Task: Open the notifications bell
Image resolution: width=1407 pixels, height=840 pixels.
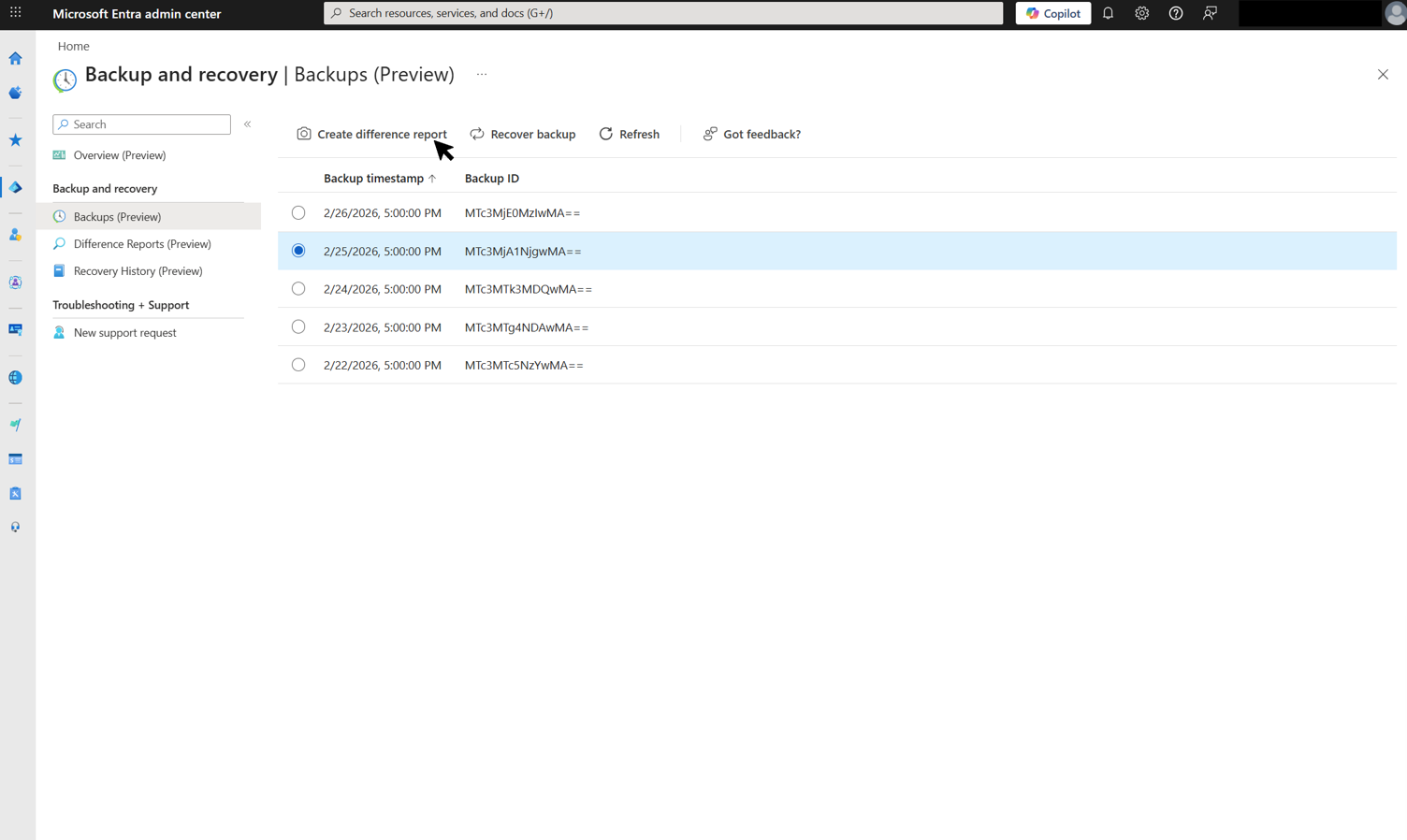Action: 1108,13
